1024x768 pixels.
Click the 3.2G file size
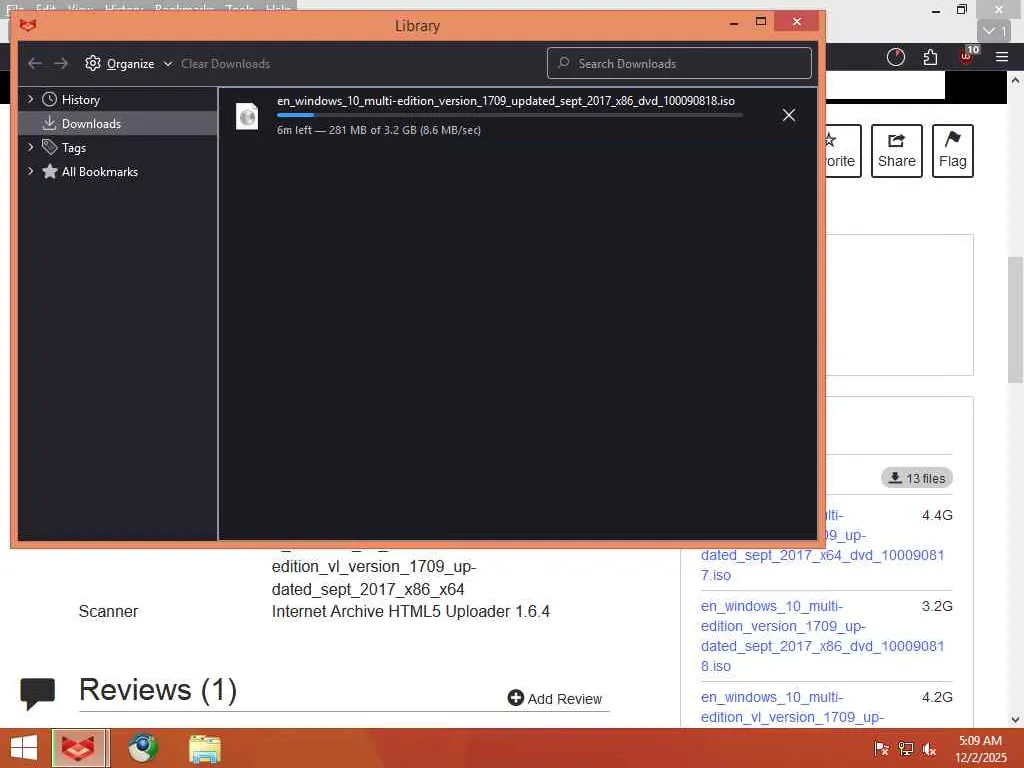click(937, 606)
